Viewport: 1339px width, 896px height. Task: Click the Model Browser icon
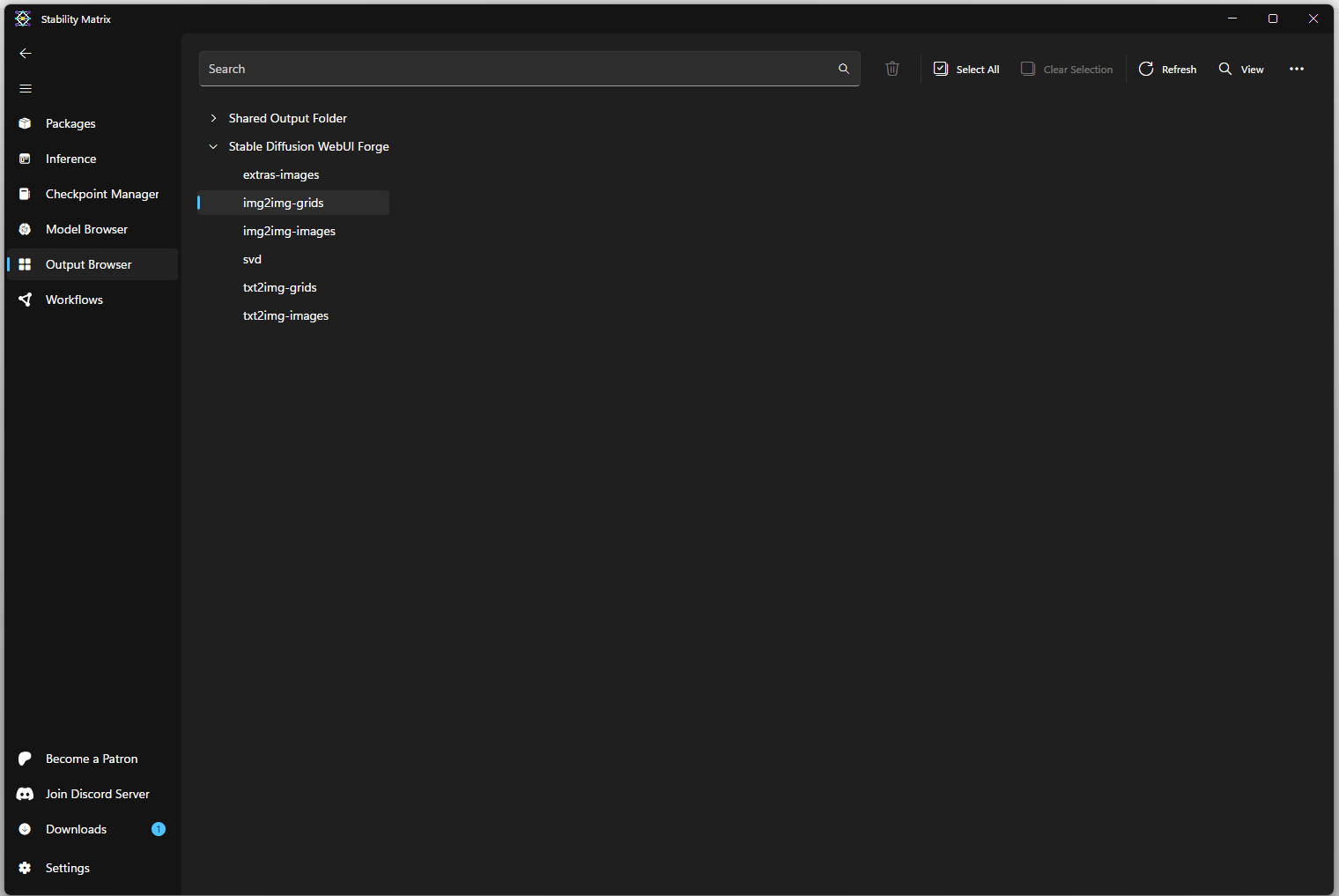(x=25, y=229)
